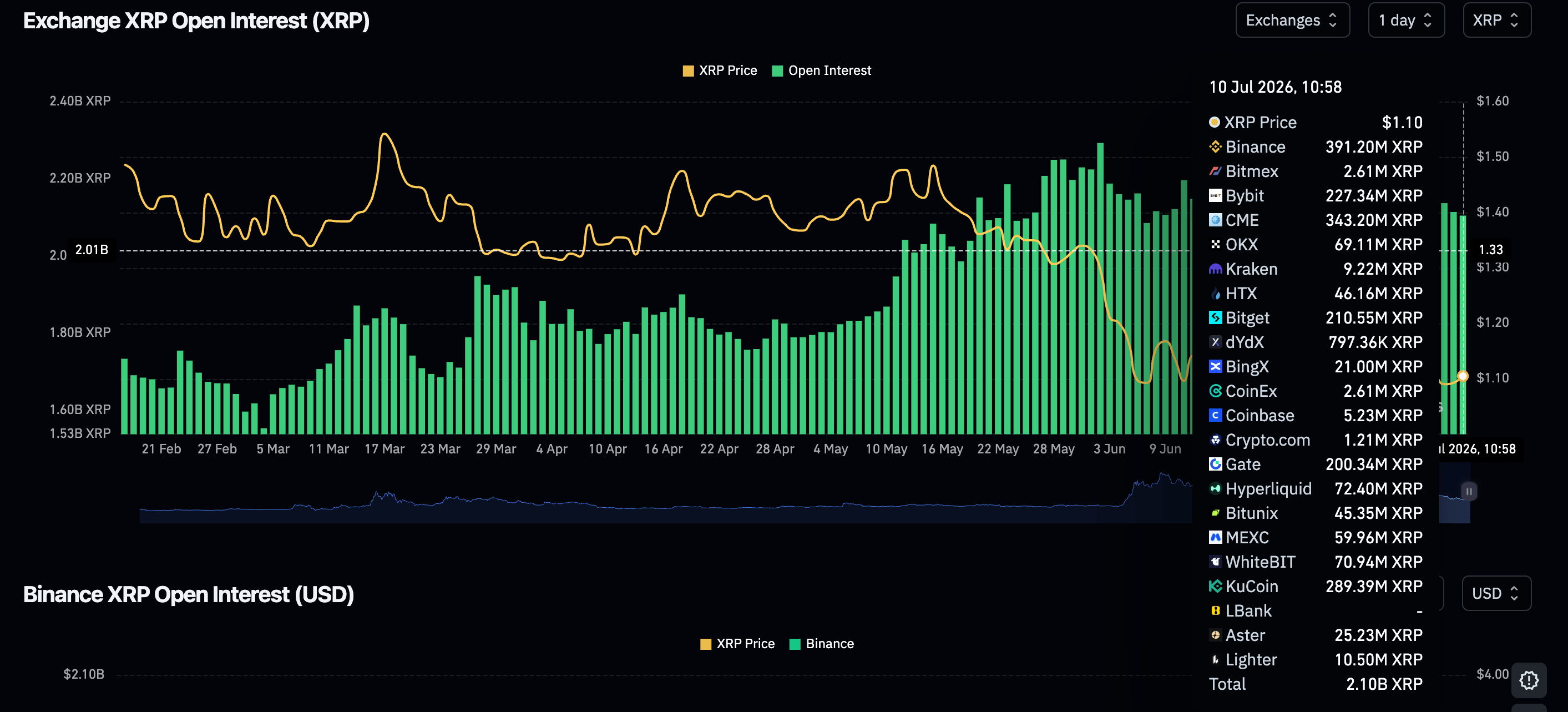
Task: Toggle XRP Price legend in top chart
Action: [x=720, y=70]
